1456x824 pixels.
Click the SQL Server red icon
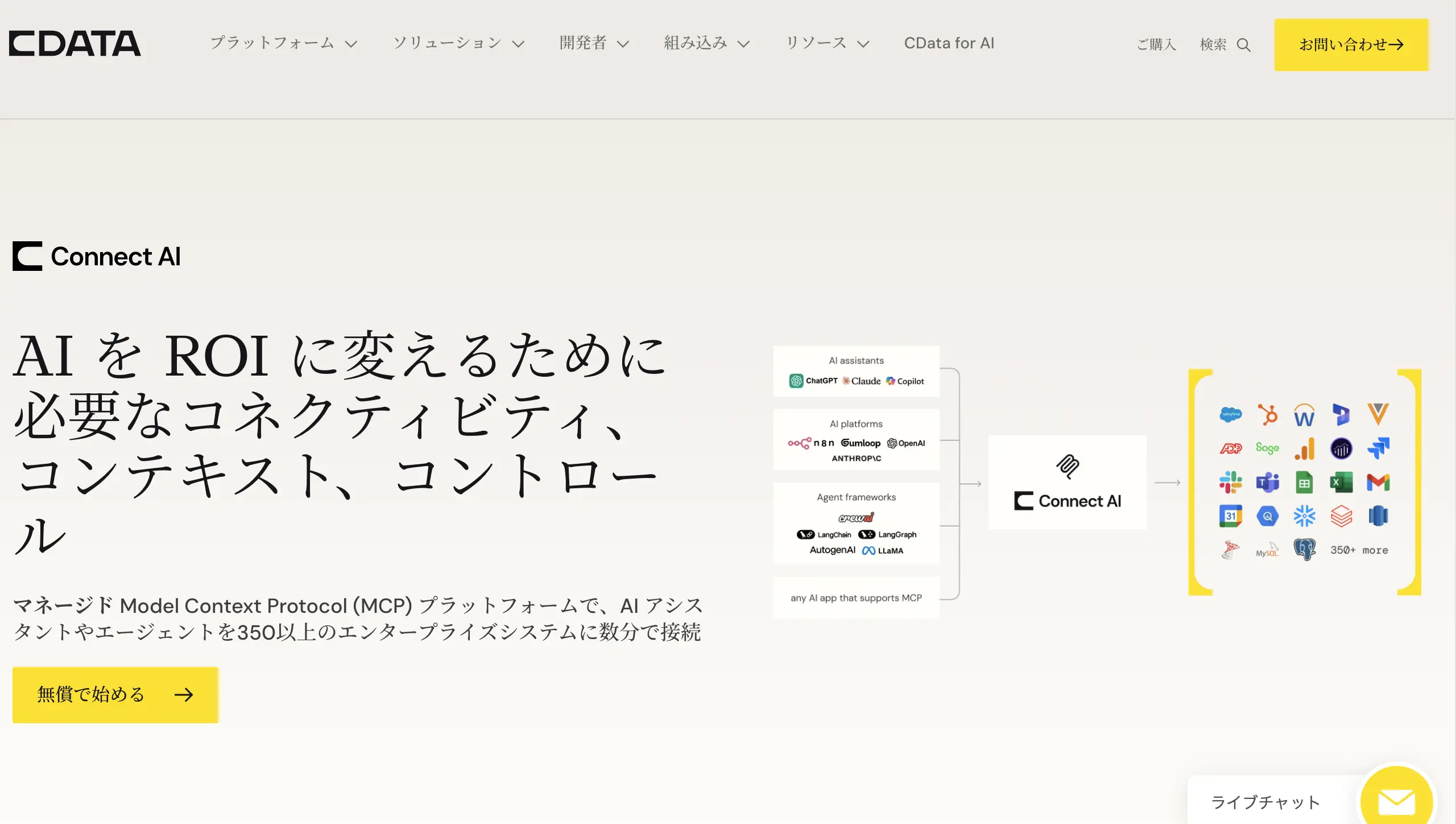point(1230,550)
